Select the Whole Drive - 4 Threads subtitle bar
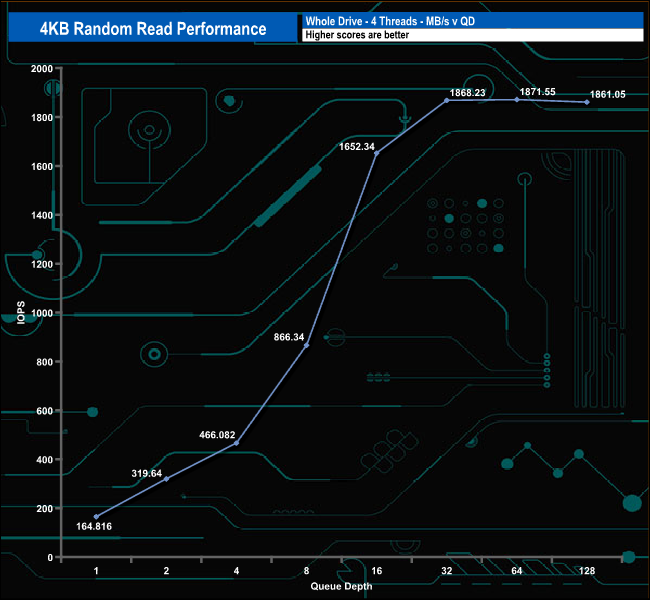The height and width of the screenshot is (600, 650). coord(470,20)
